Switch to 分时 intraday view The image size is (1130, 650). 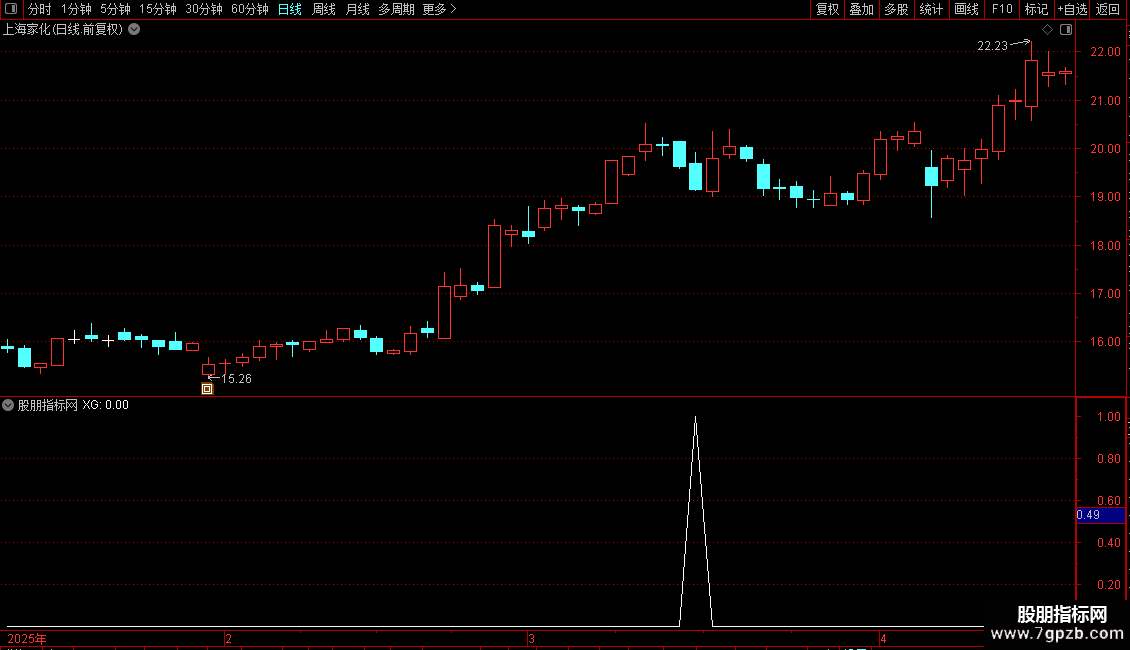coord(40,9)
